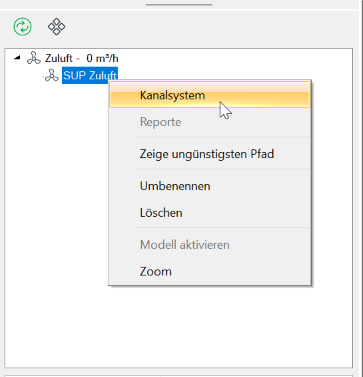The width and height of the screenshot is (363, 377).
Task: Click the panel strip below the tree view
Action: click(x=179, y=374)
